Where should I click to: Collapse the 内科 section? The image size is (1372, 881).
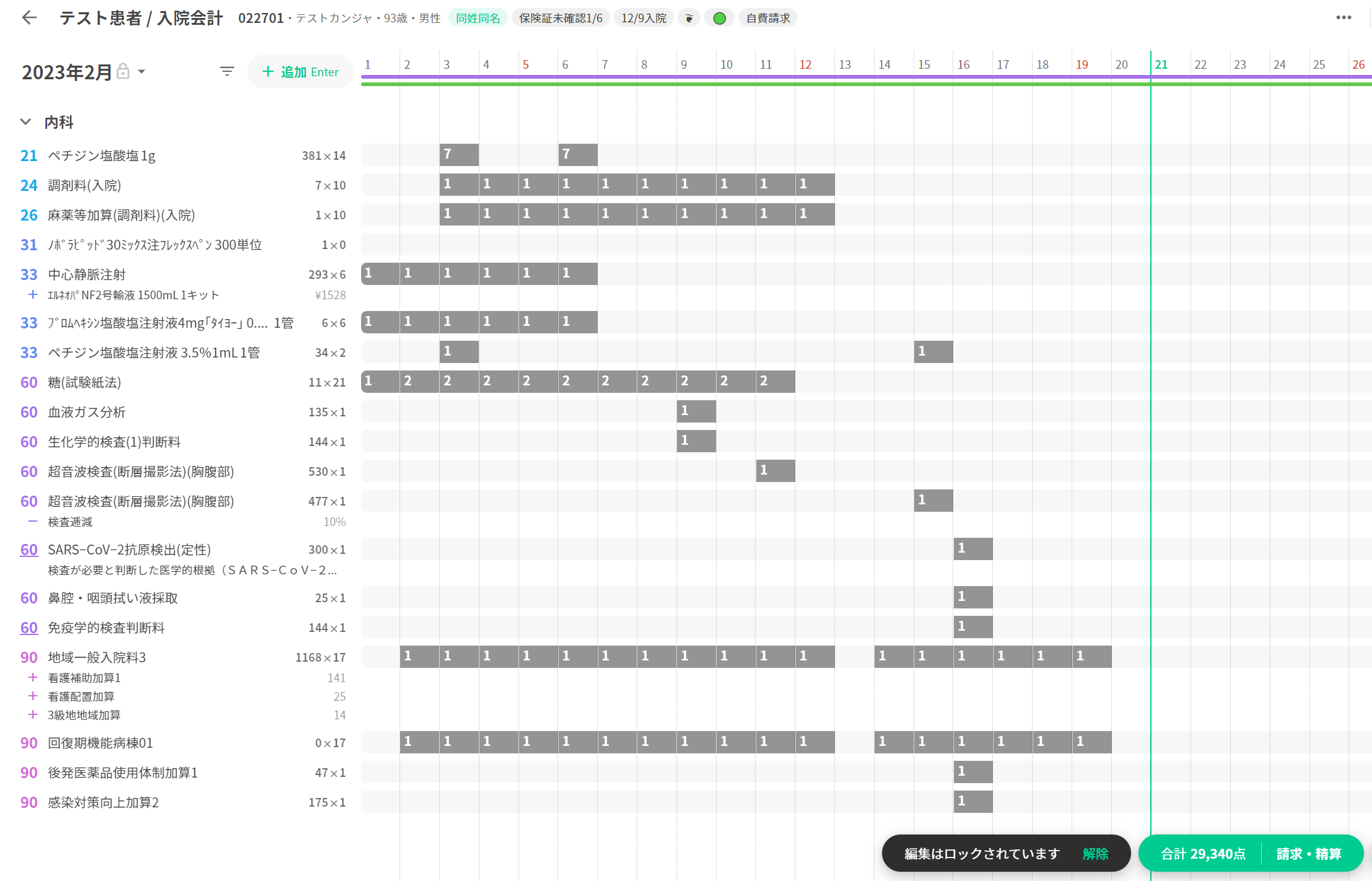click(x=25, y=122)
